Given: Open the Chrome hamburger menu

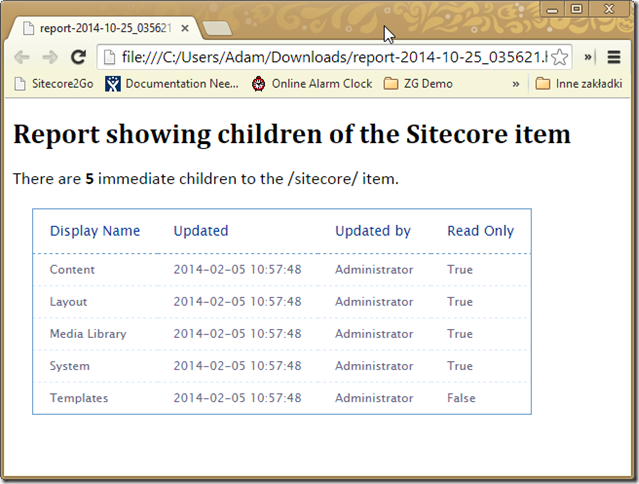Looking at the screenshot, I should point(614,57).
